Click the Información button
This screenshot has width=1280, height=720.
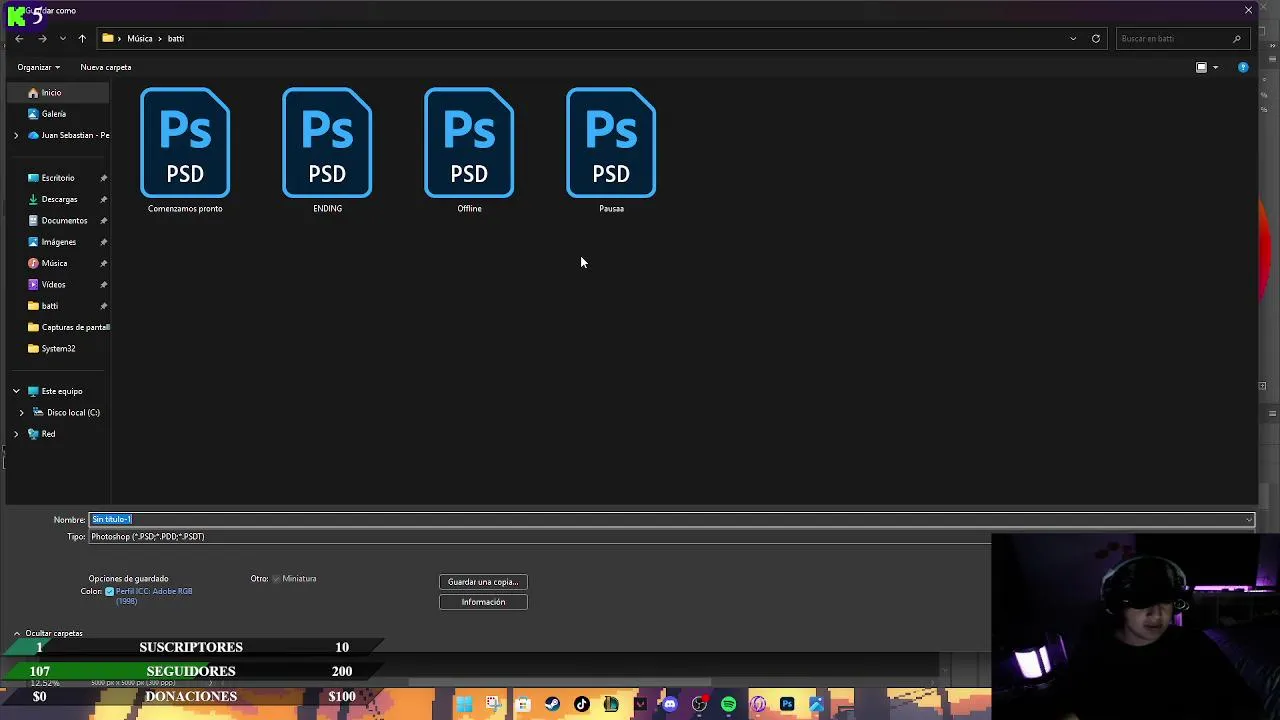point(483,602)
